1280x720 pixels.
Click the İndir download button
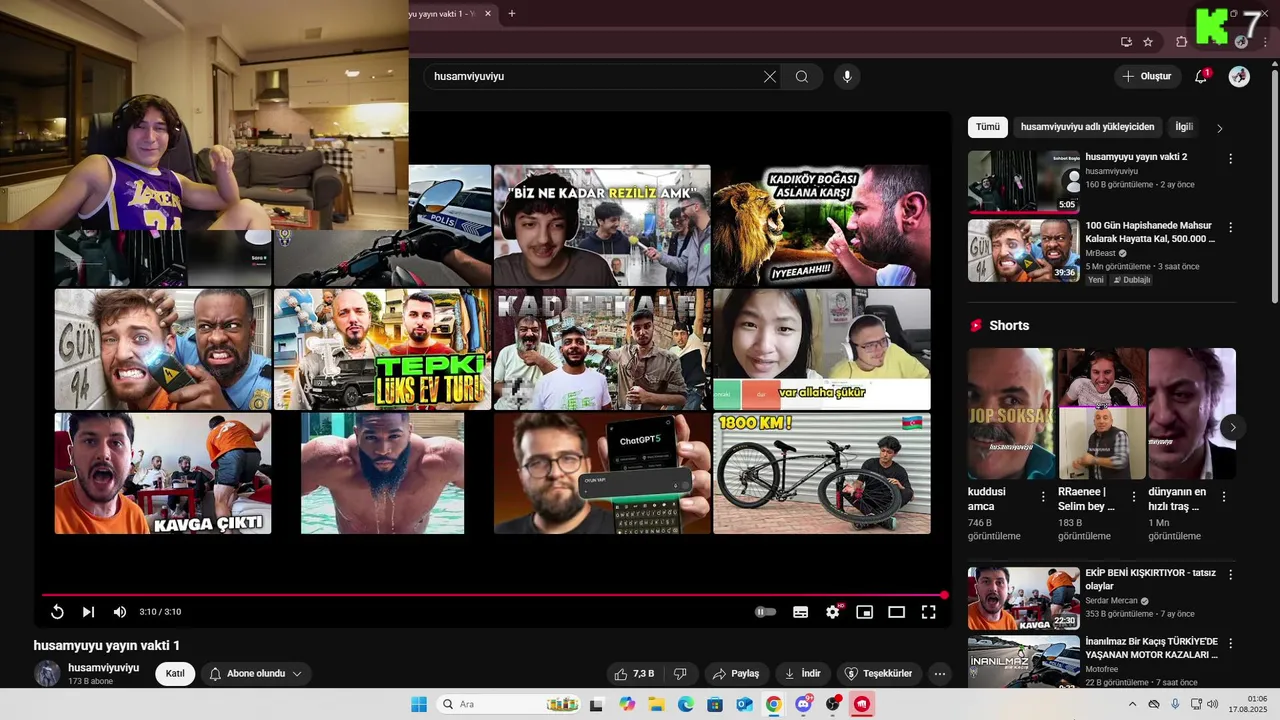pos(802,674)
